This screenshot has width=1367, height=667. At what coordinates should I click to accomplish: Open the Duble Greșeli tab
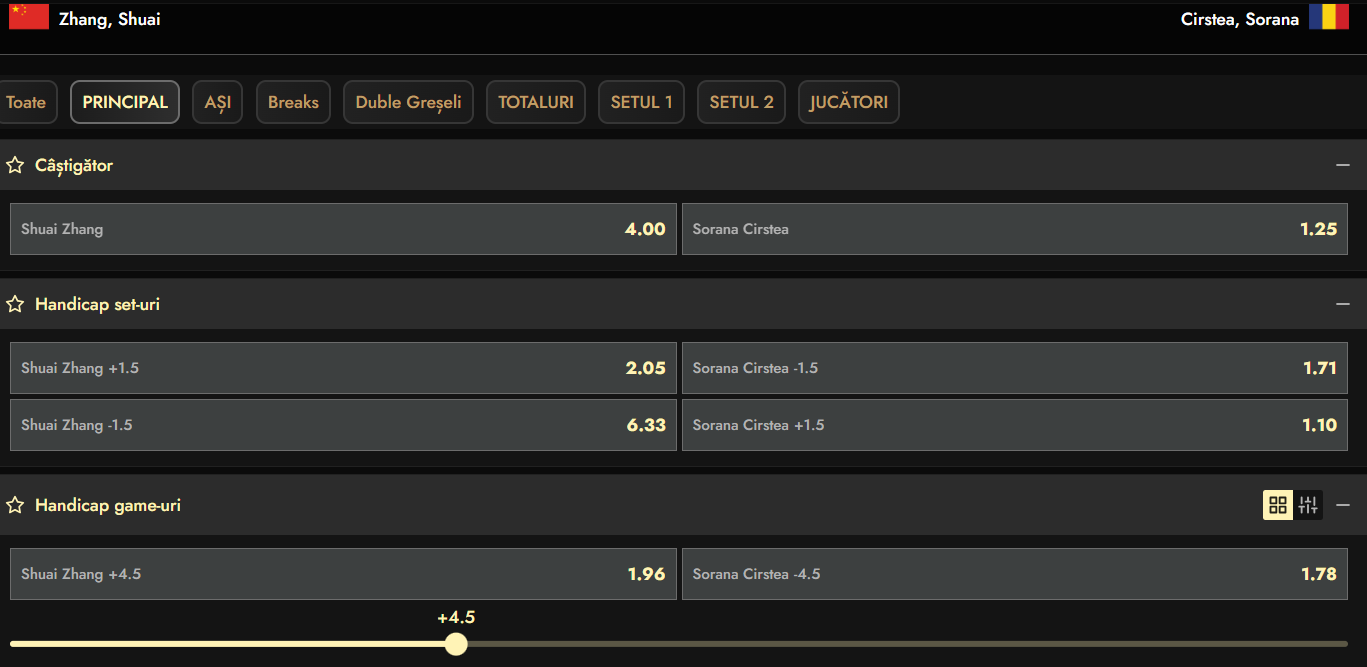point(408,102)
